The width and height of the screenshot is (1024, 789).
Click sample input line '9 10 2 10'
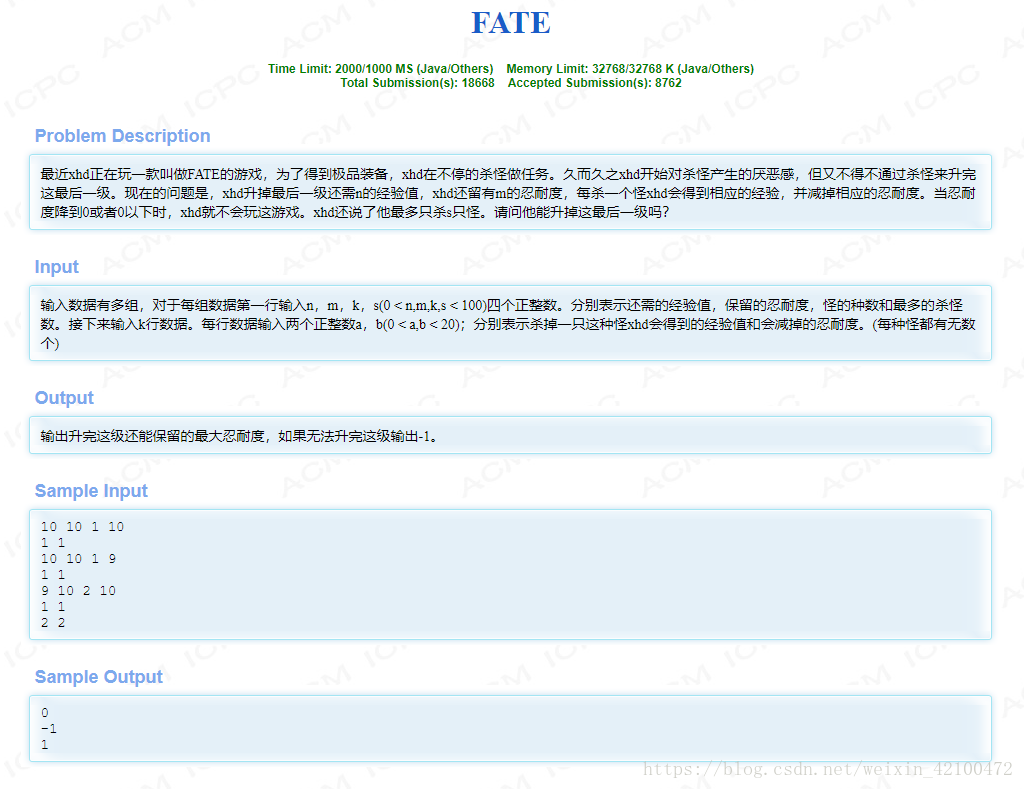pos(78,591)
